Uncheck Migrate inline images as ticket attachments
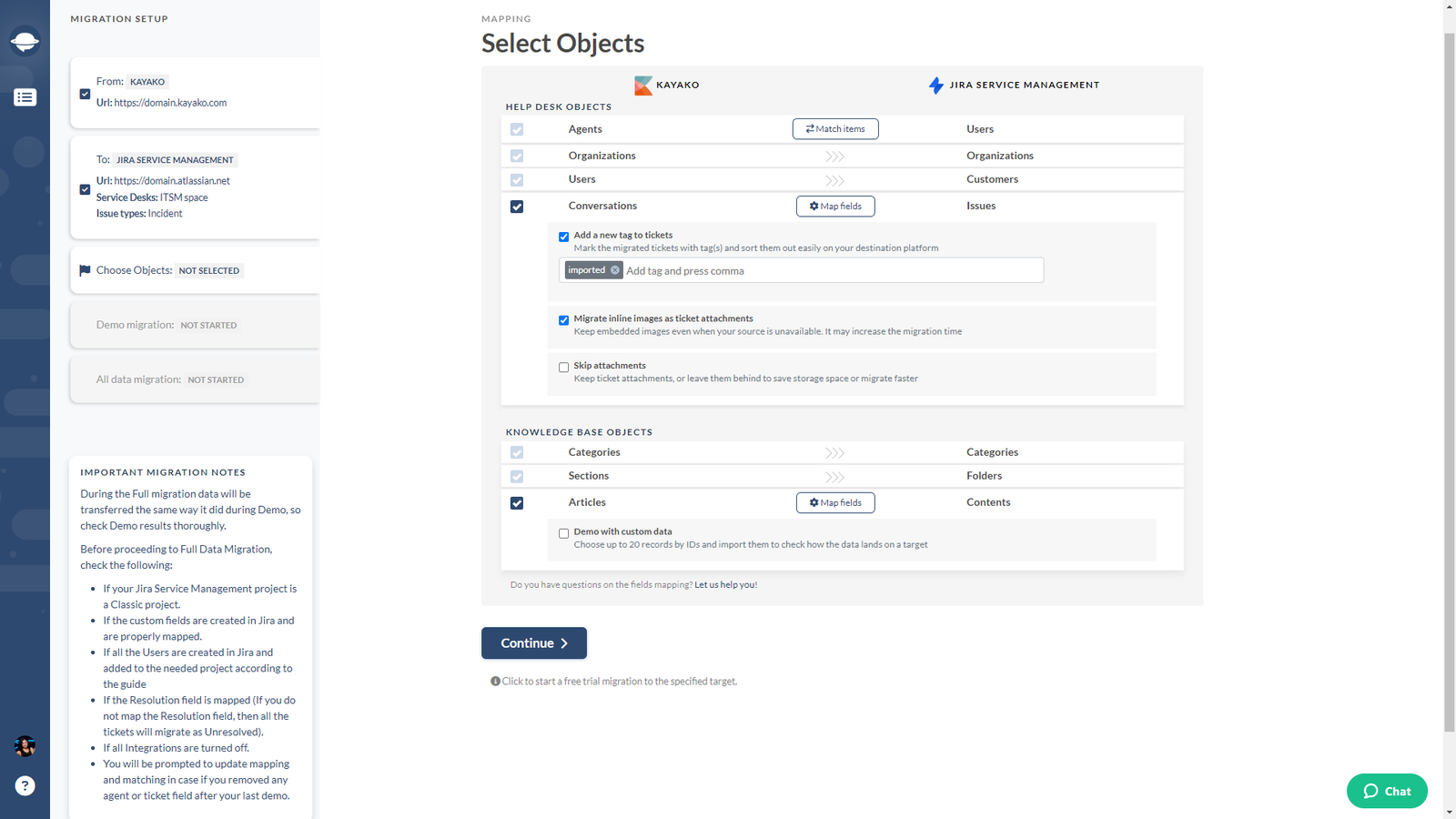This screenshot has height=819, width=1456. pos(564,320)
